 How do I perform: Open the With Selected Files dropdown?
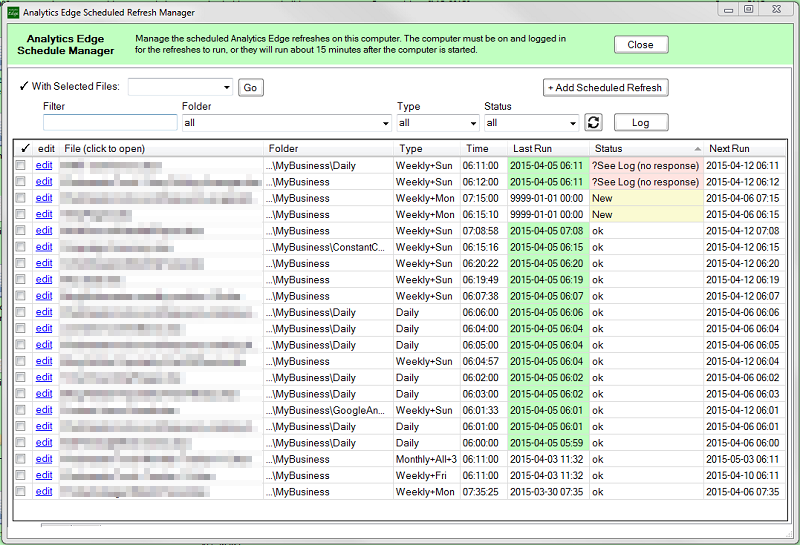coord(227,88)
